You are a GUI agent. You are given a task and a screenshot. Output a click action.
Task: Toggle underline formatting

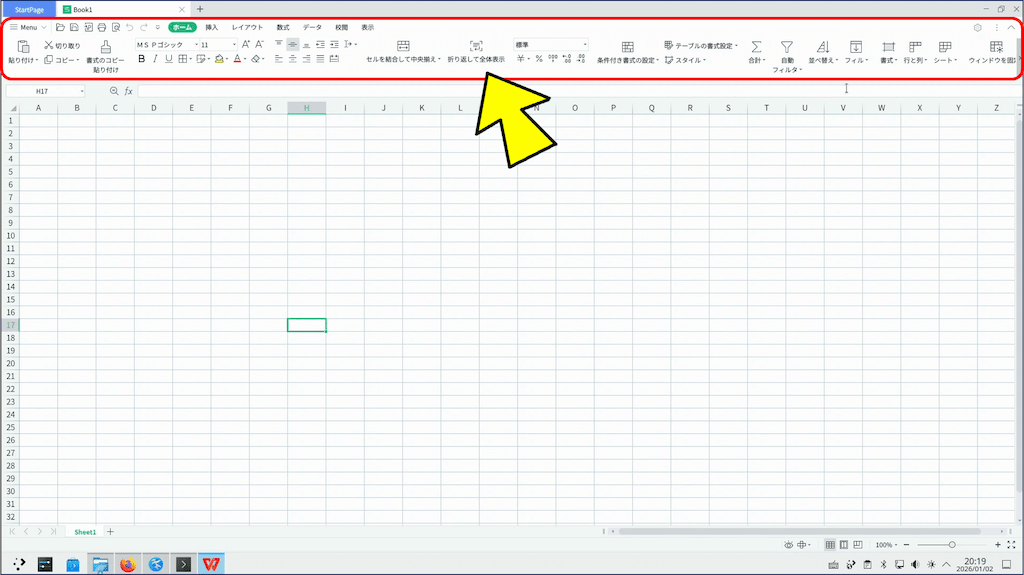168,59
